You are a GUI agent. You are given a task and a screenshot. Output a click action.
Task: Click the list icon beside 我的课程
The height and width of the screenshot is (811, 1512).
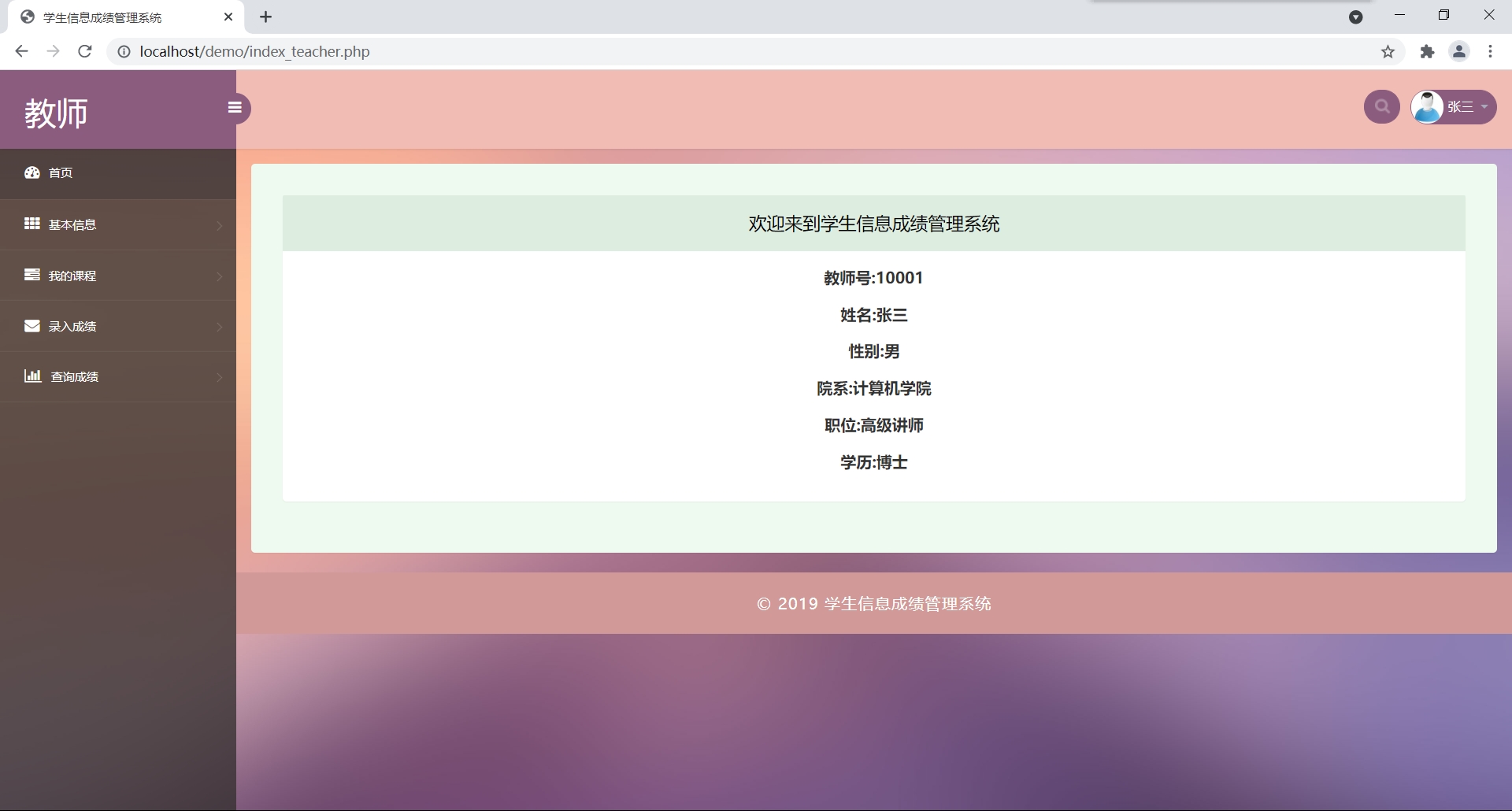point(32,275)
